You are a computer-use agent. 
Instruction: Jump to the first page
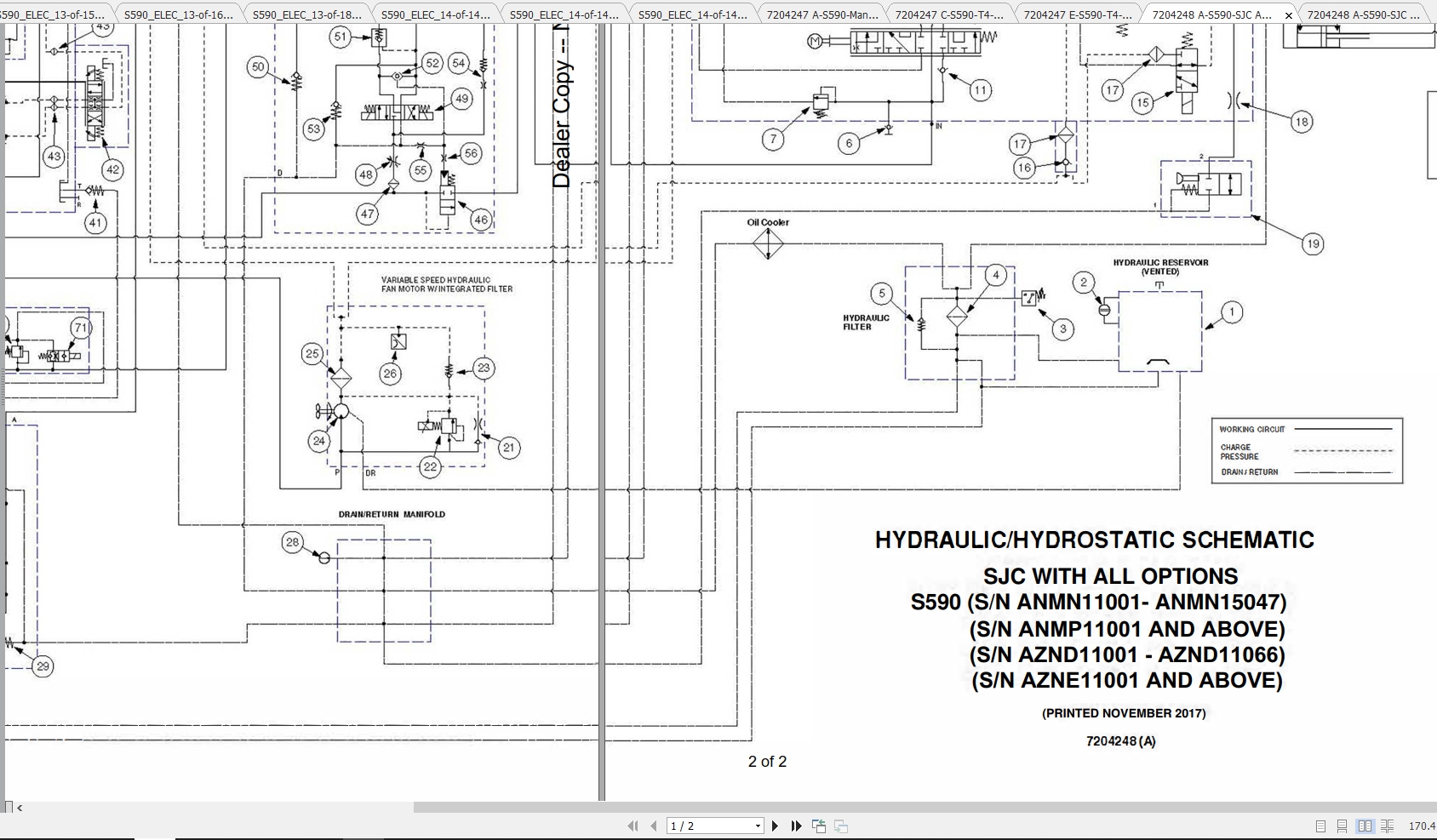pyautogui.click(x=633, y=825)
